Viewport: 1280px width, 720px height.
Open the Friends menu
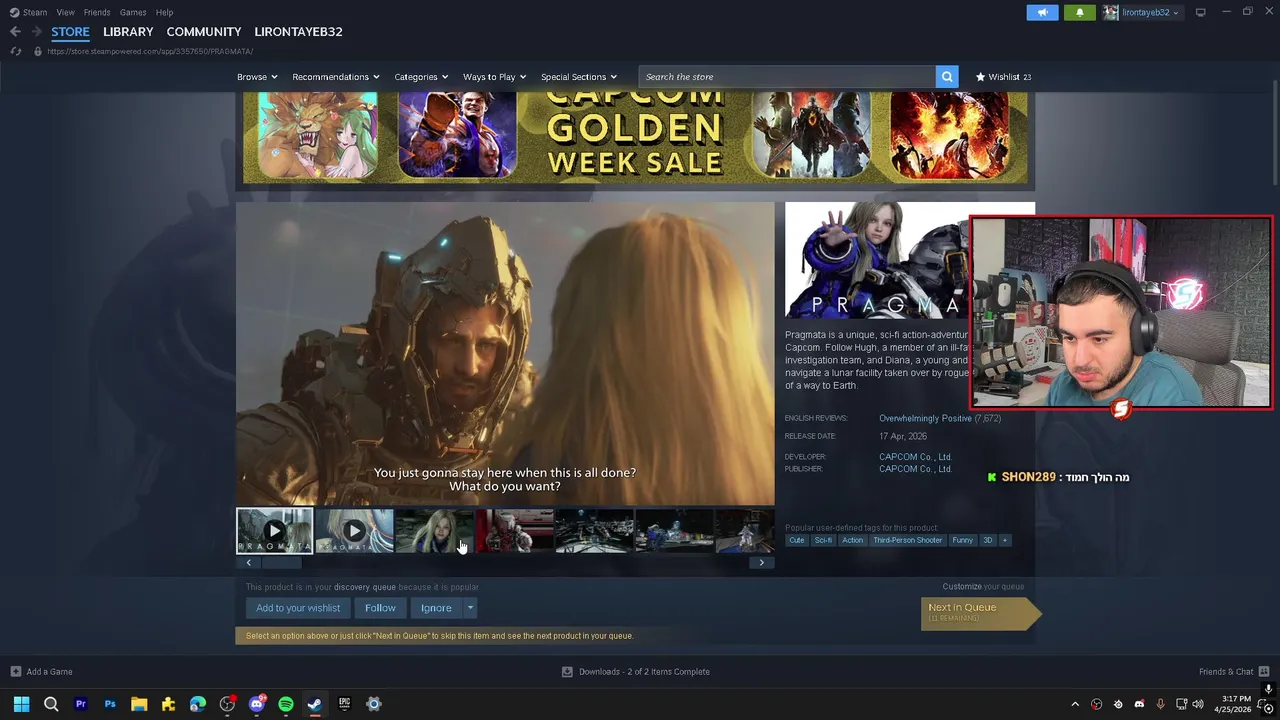pyautogui.click(x=97, y=12)
